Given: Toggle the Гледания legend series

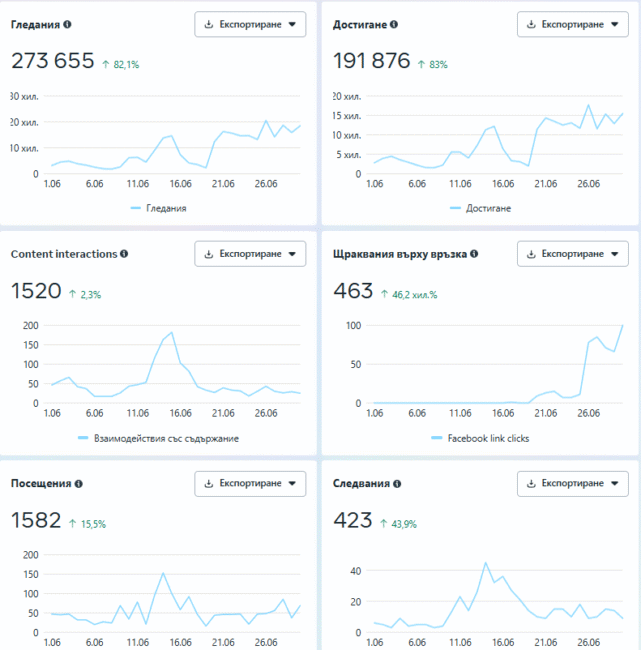Looking at the screenshot, I should [160, 209].
